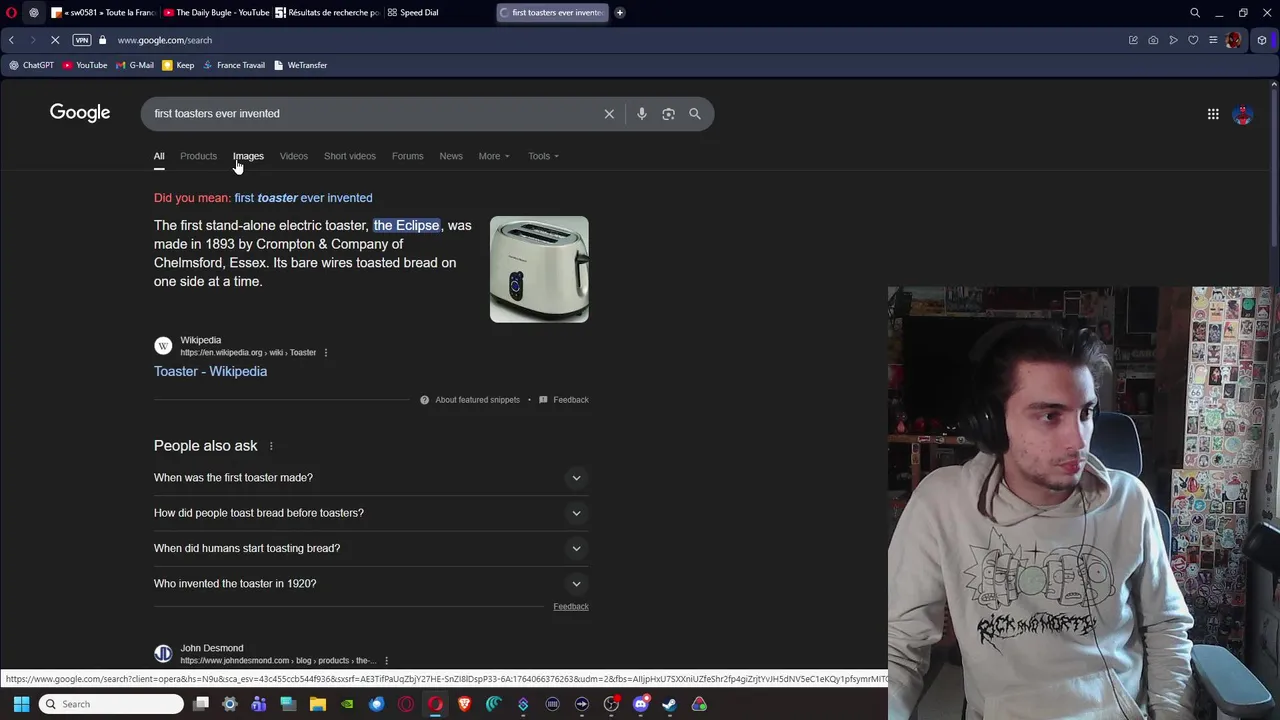
Task: Open the John Desmond result source
Action: click(x=212, y=649)
